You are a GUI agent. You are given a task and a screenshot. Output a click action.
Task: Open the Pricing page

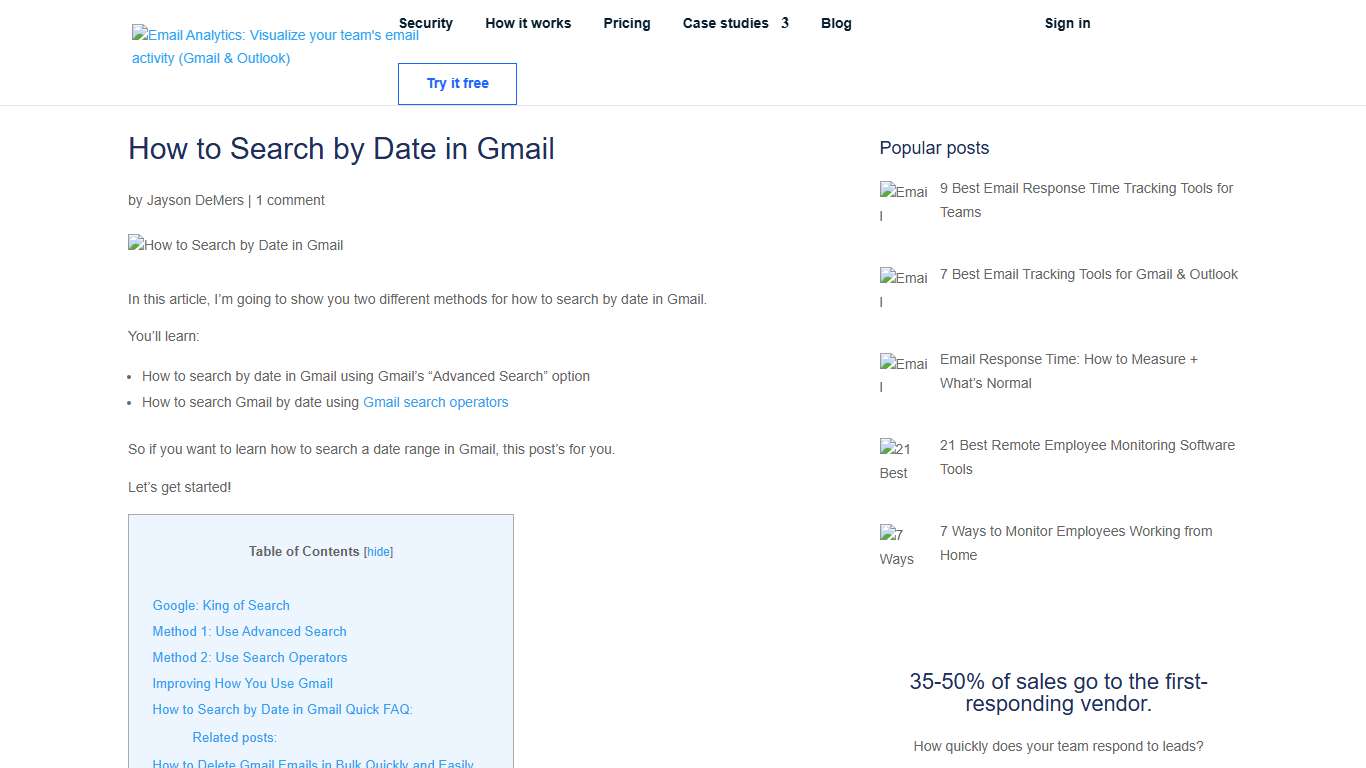[627, 23]
